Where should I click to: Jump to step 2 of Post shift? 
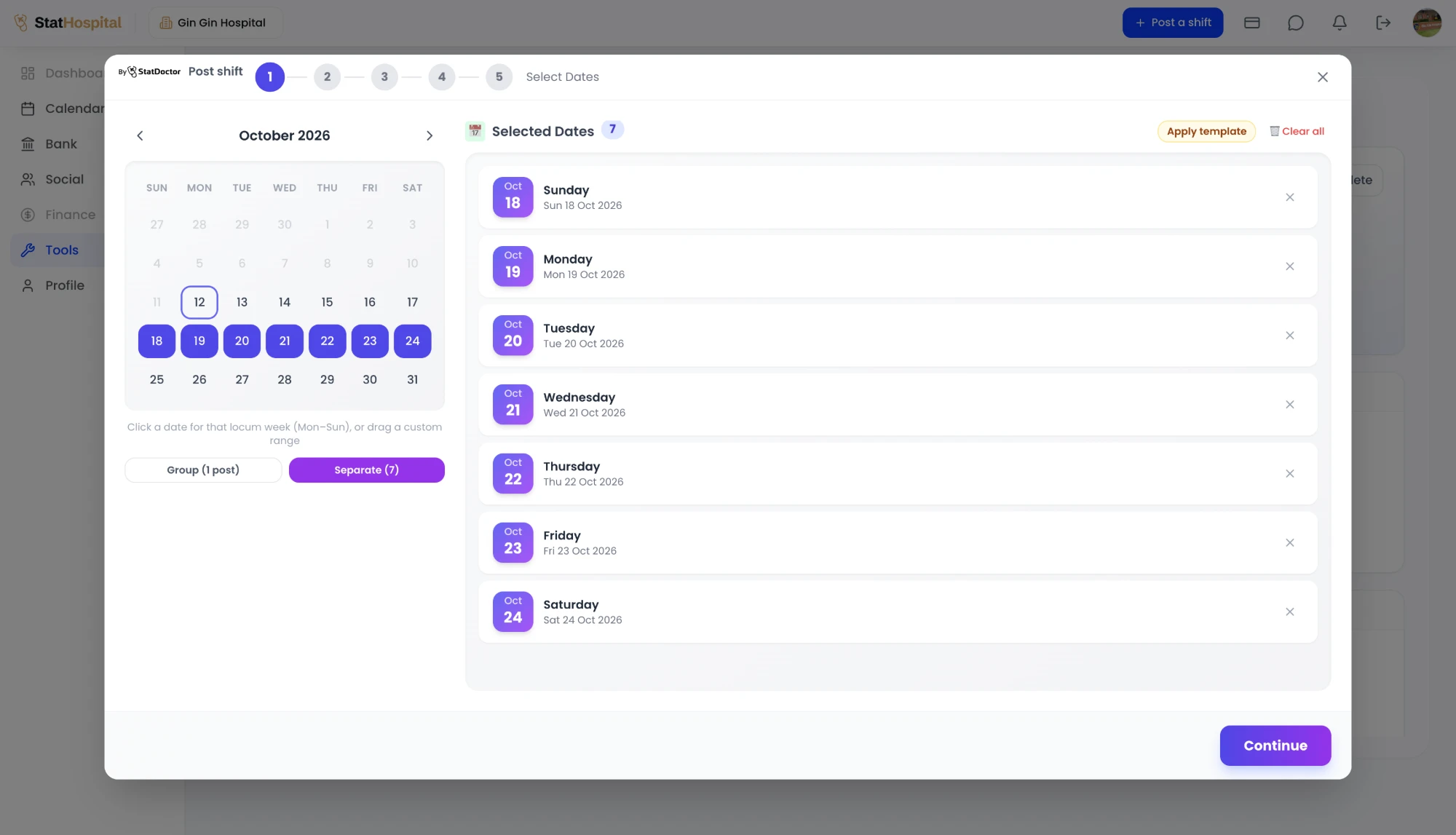click(327, 77)
